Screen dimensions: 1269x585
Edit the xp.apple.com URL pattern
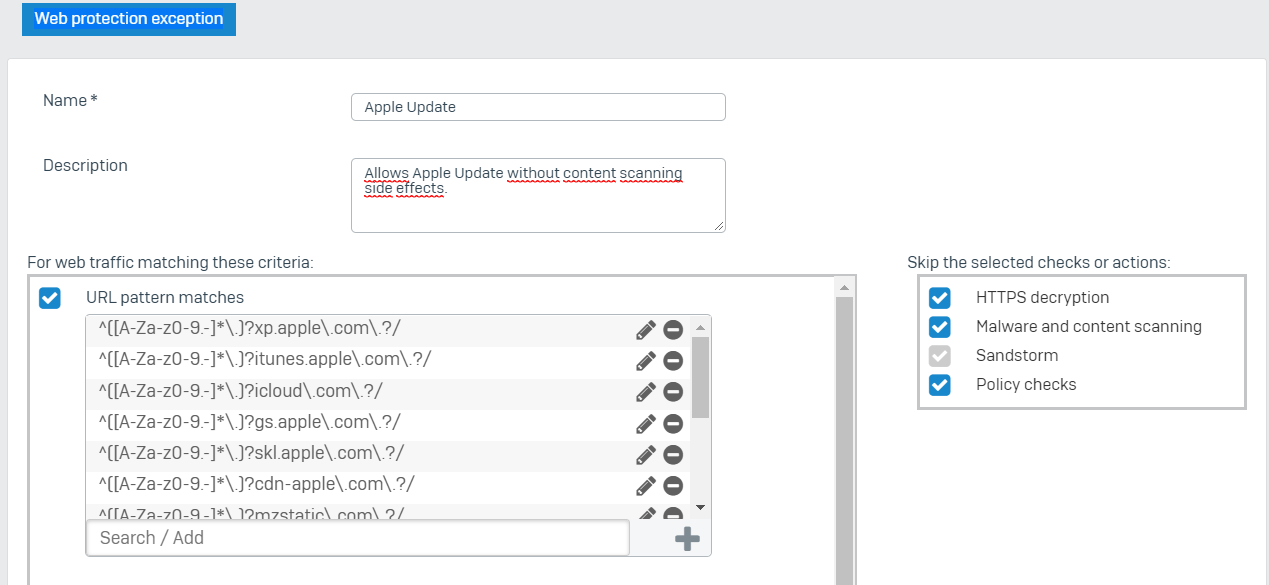pyautogui.click(x=646, y=330)
